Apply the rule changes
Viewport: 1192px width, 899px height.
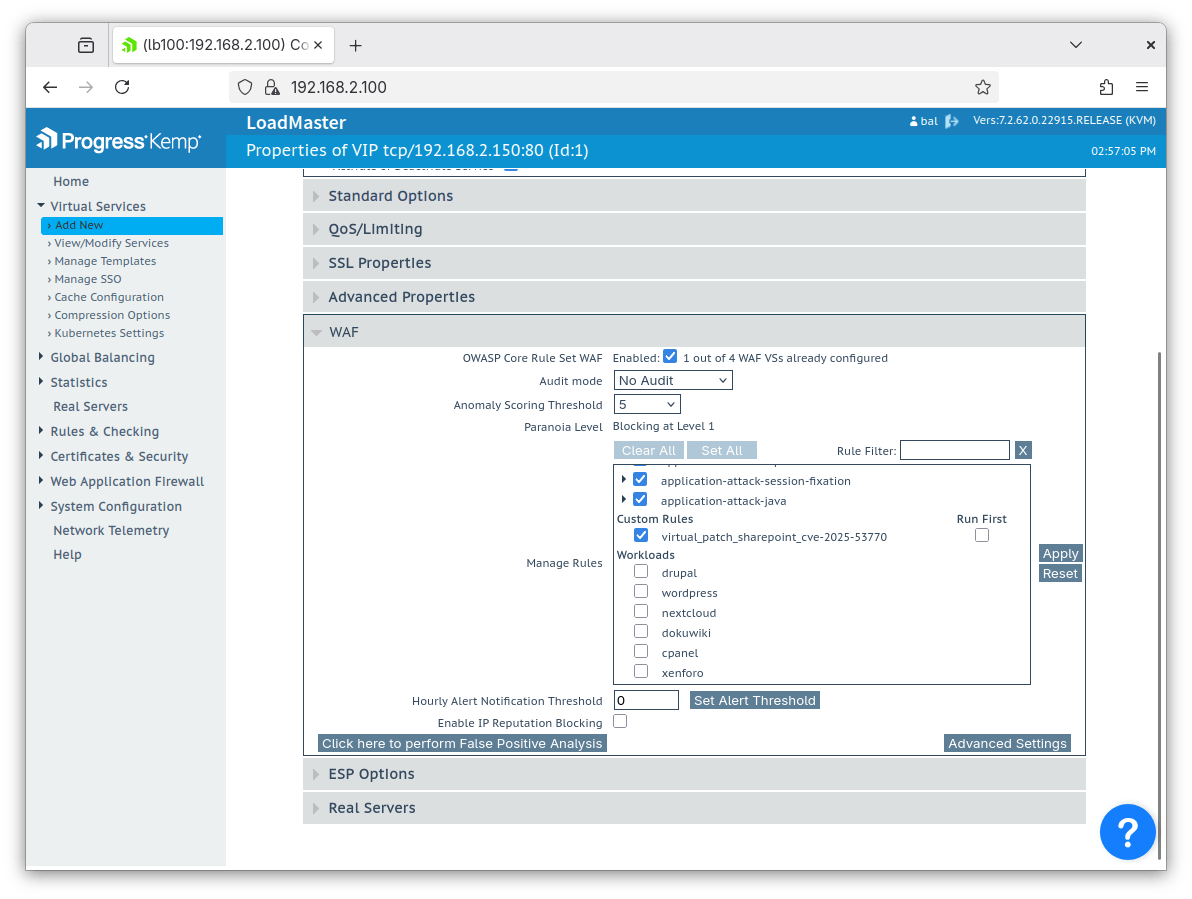tap(1060, 554)
